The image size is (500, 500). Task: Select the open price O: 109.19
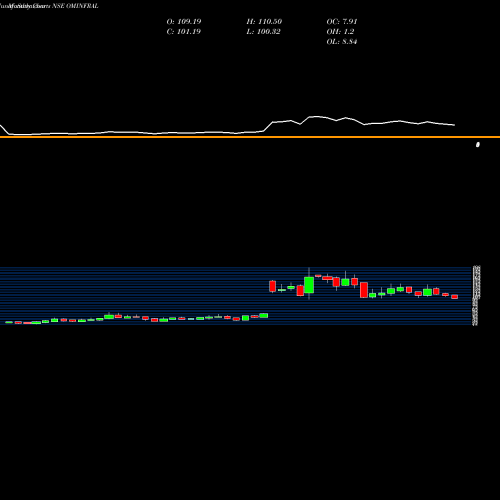click(x=184, y=22)
